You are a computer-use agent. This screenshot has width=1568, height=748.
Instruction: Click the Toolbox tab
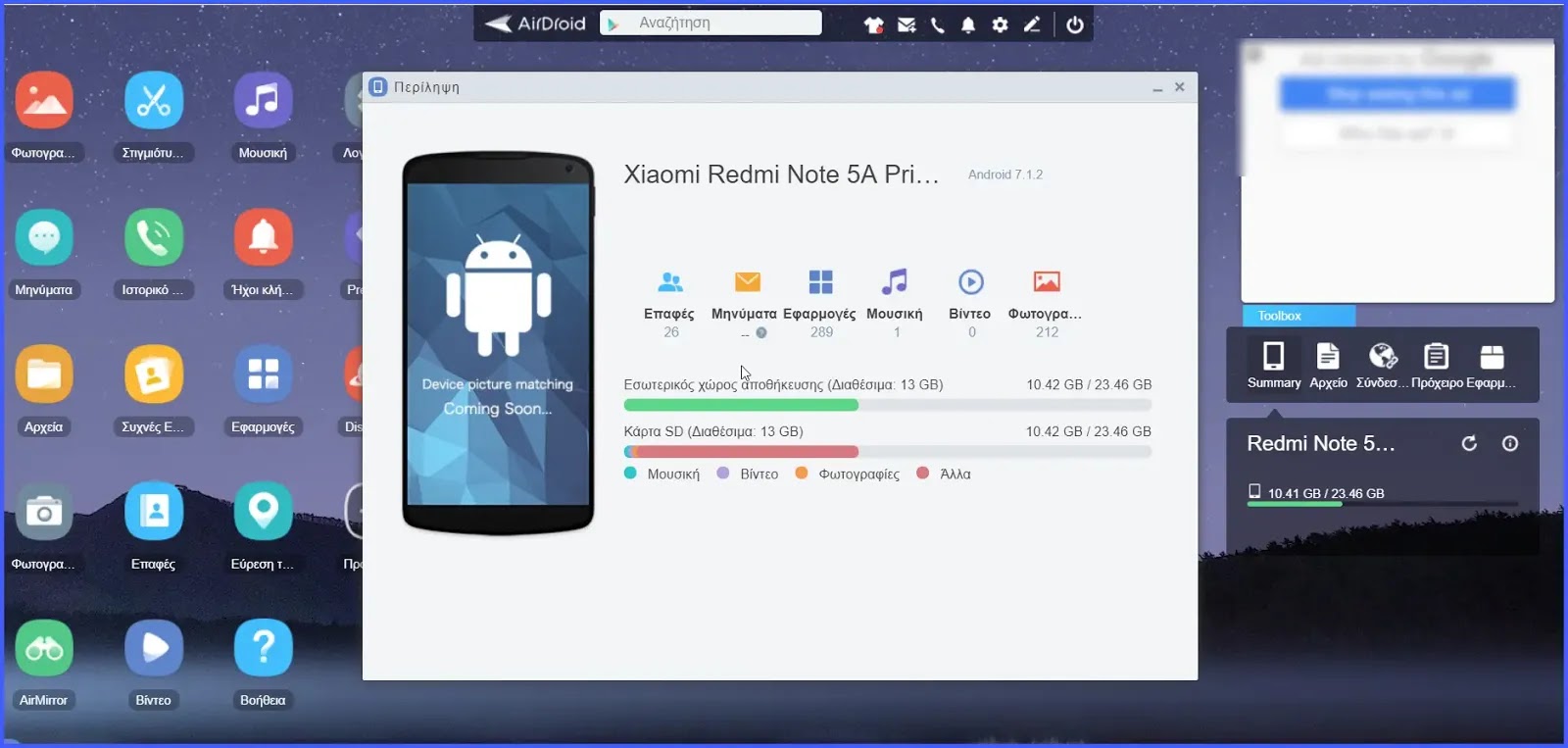click(1298, 316)
